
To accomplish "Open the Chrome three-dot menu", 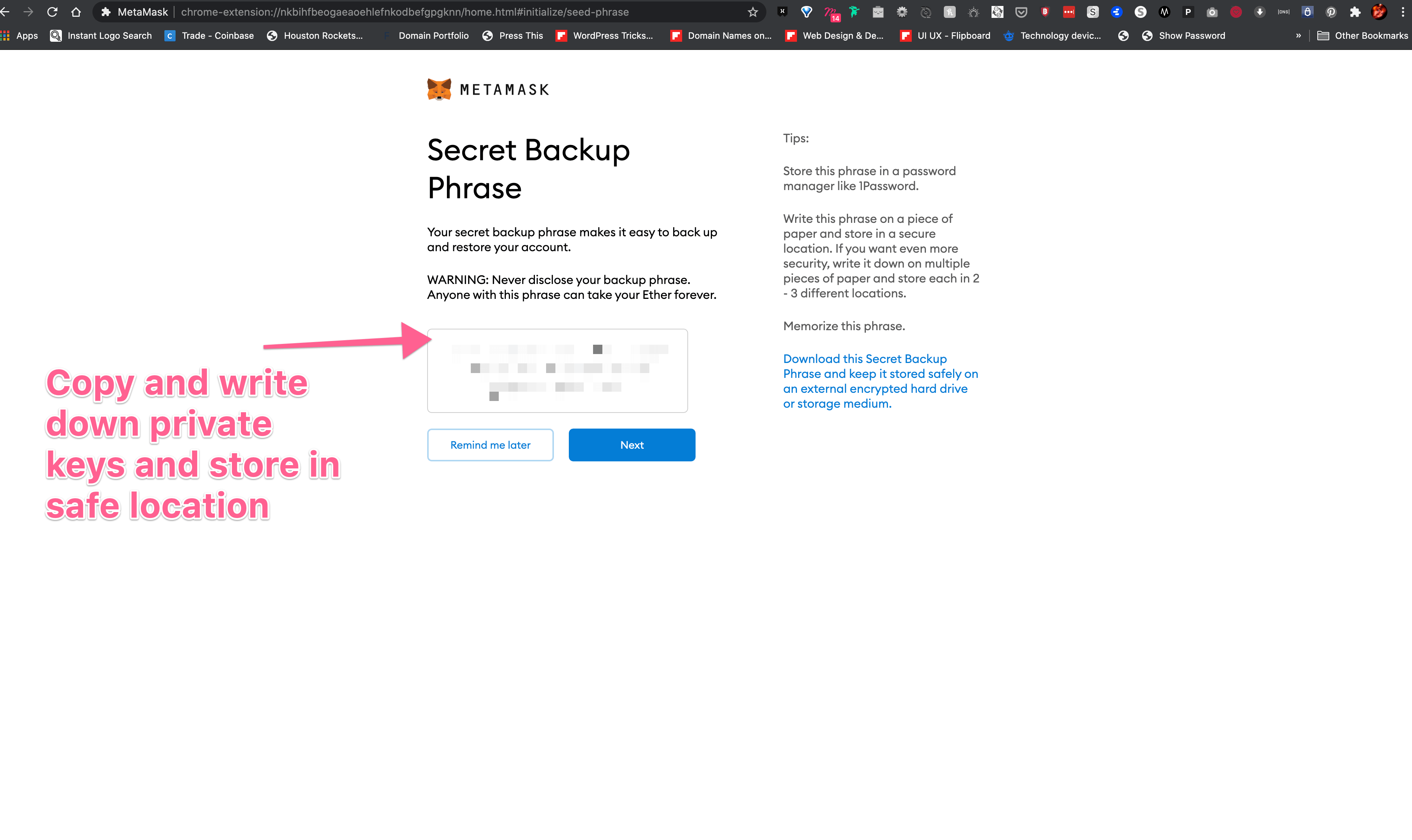I will [1403, 12].
